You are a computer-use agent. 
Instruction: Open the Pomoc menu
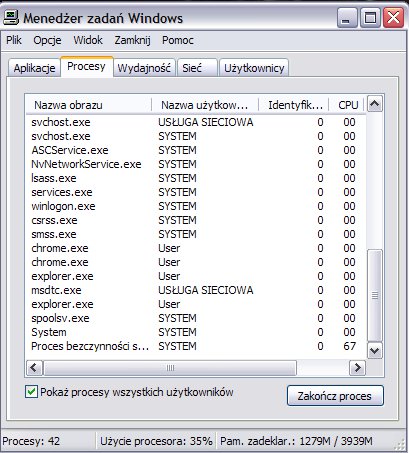pos(178,40)
